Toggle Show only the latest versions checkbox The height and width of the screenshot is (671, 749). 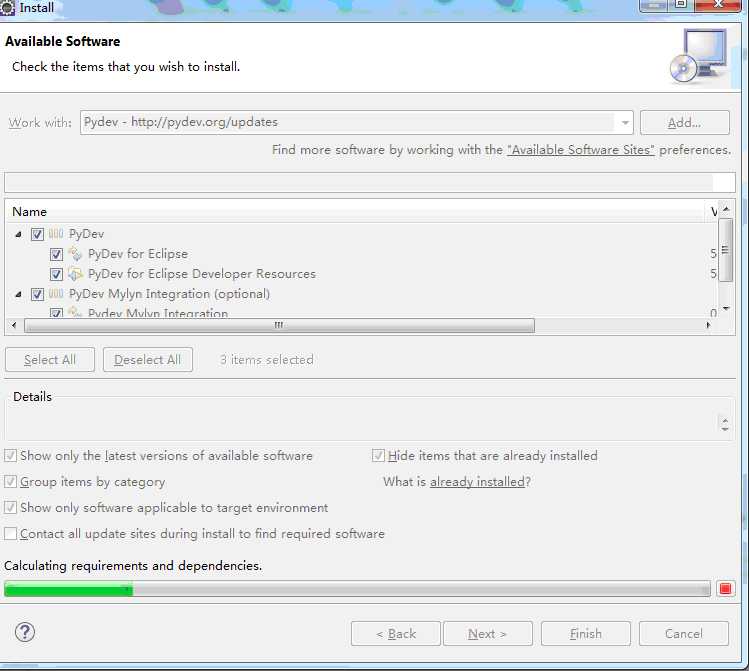11,456
